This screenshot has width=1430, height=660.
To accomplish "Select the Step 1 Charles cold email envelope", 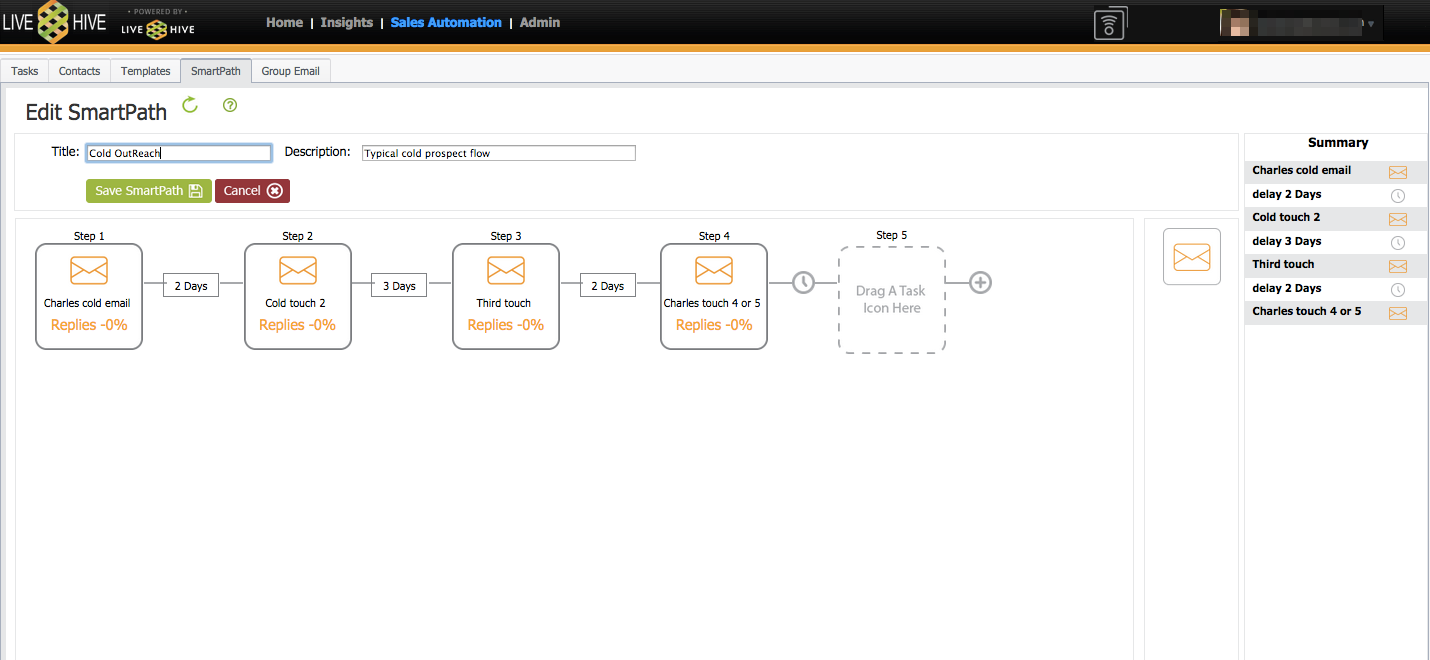I will point(89,270).
